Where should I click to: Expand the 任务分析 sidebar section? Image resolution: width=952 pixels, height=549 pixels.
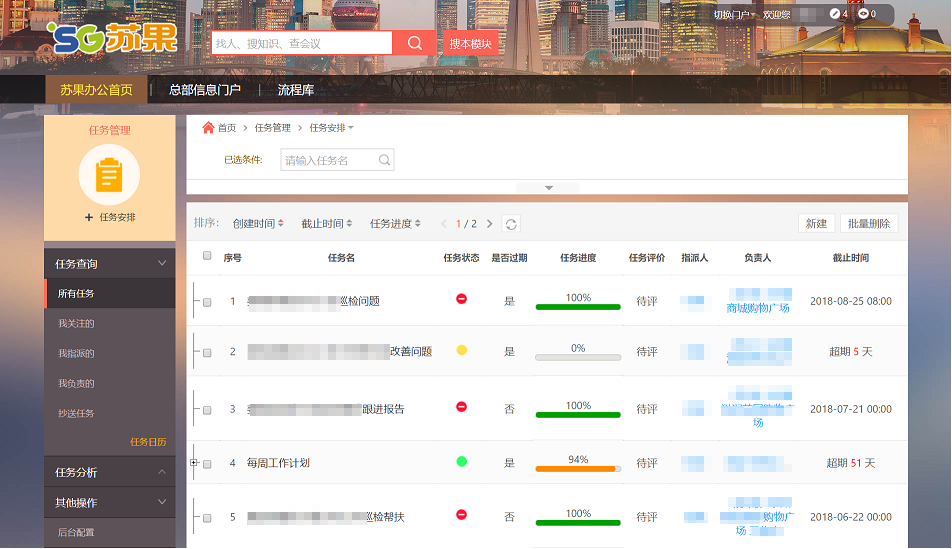(109, 472)
